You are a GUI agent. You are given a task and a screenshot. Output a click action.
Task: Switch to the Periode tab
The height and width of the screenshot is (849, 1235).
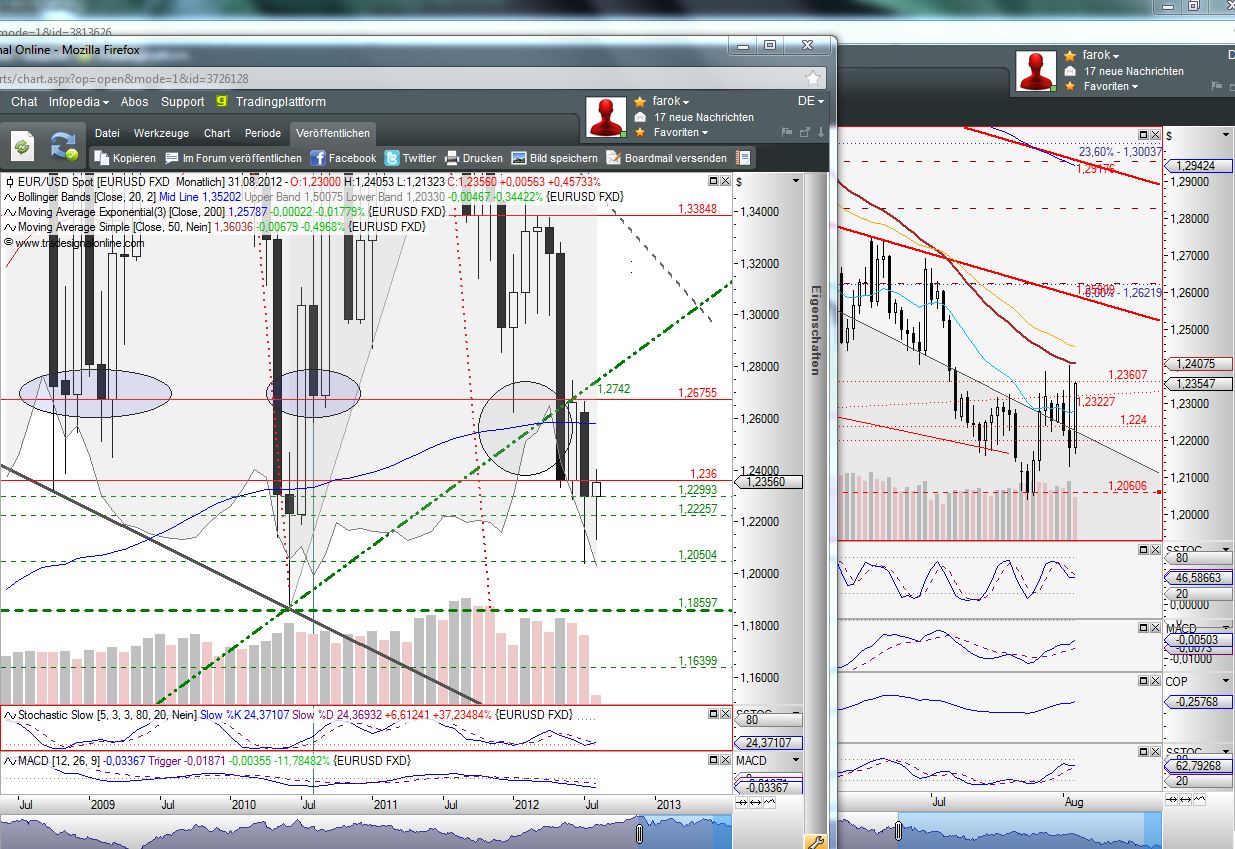(263, 133)
